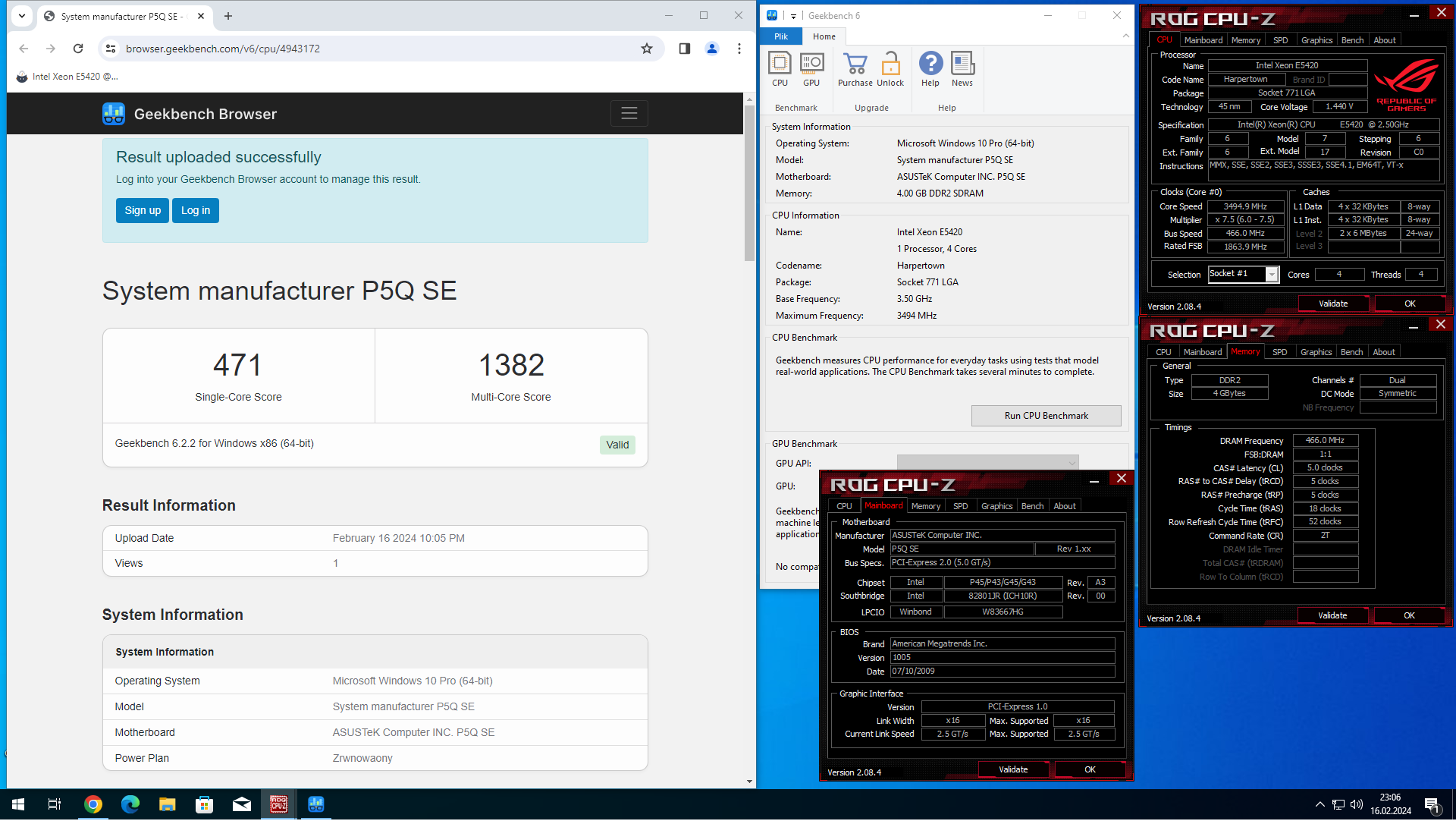
Task: Open About tab in top CPU-Z window
Action: point(1385,40)
